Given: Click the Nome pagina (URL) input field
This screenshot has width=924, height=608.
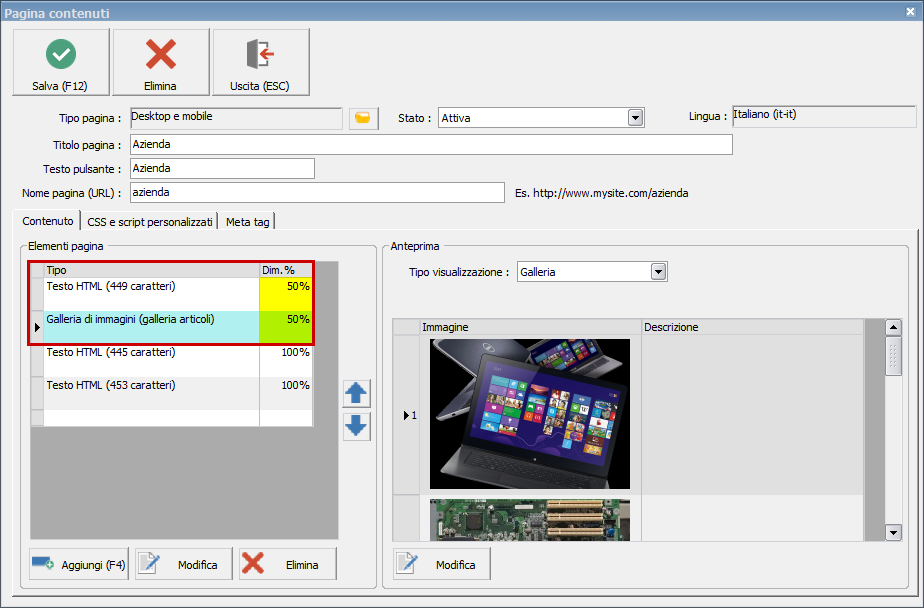Looking at the screenshot, I should click(316, 192).
